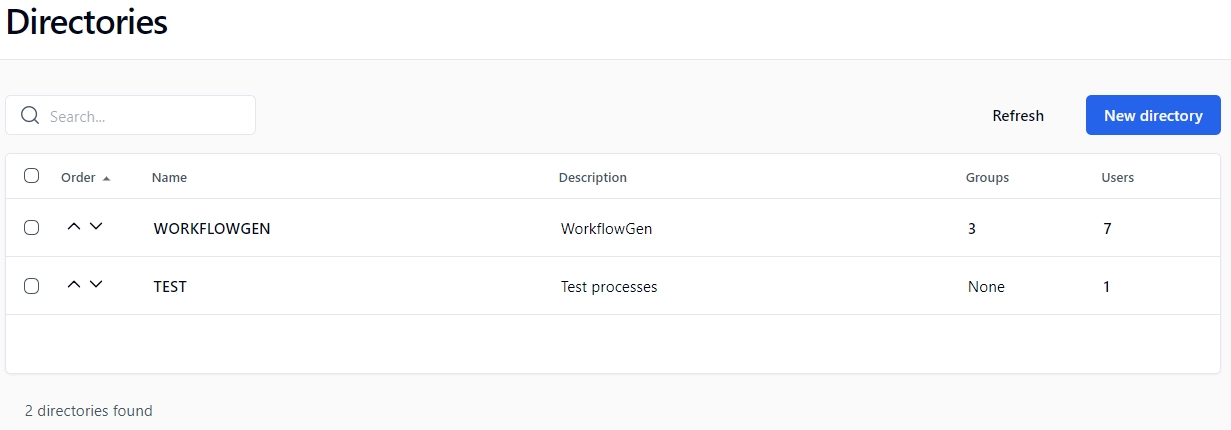The image size is (1231, 430).
Task: Create a New directory
Action: point(1153,116)
